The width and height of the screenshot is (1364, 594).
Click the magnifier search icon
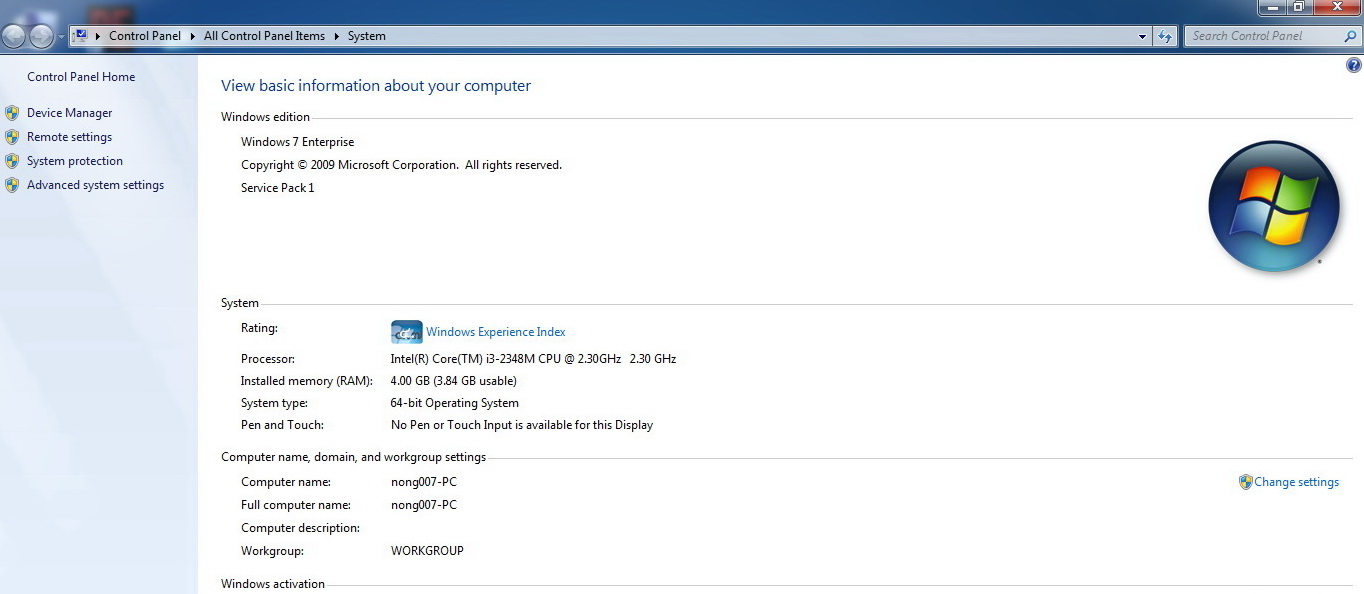[x=1350, y=36]
